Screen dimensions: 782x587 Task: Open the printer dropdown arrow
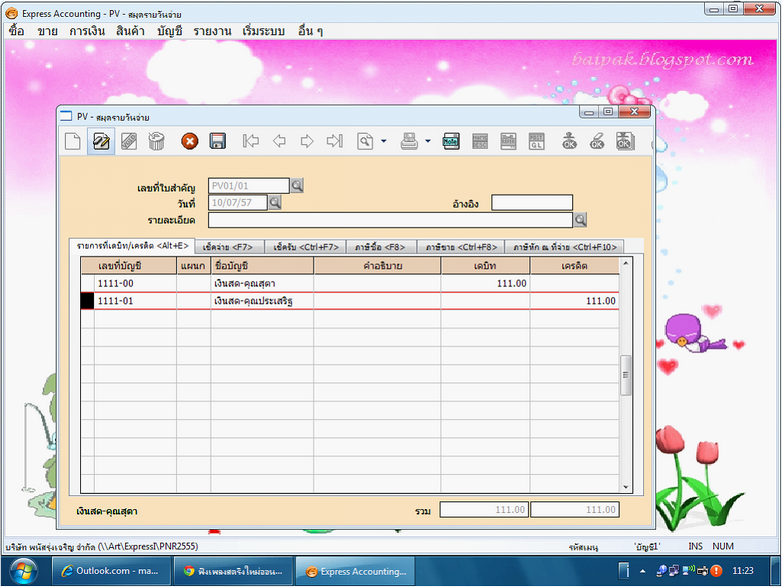point(427,142)
